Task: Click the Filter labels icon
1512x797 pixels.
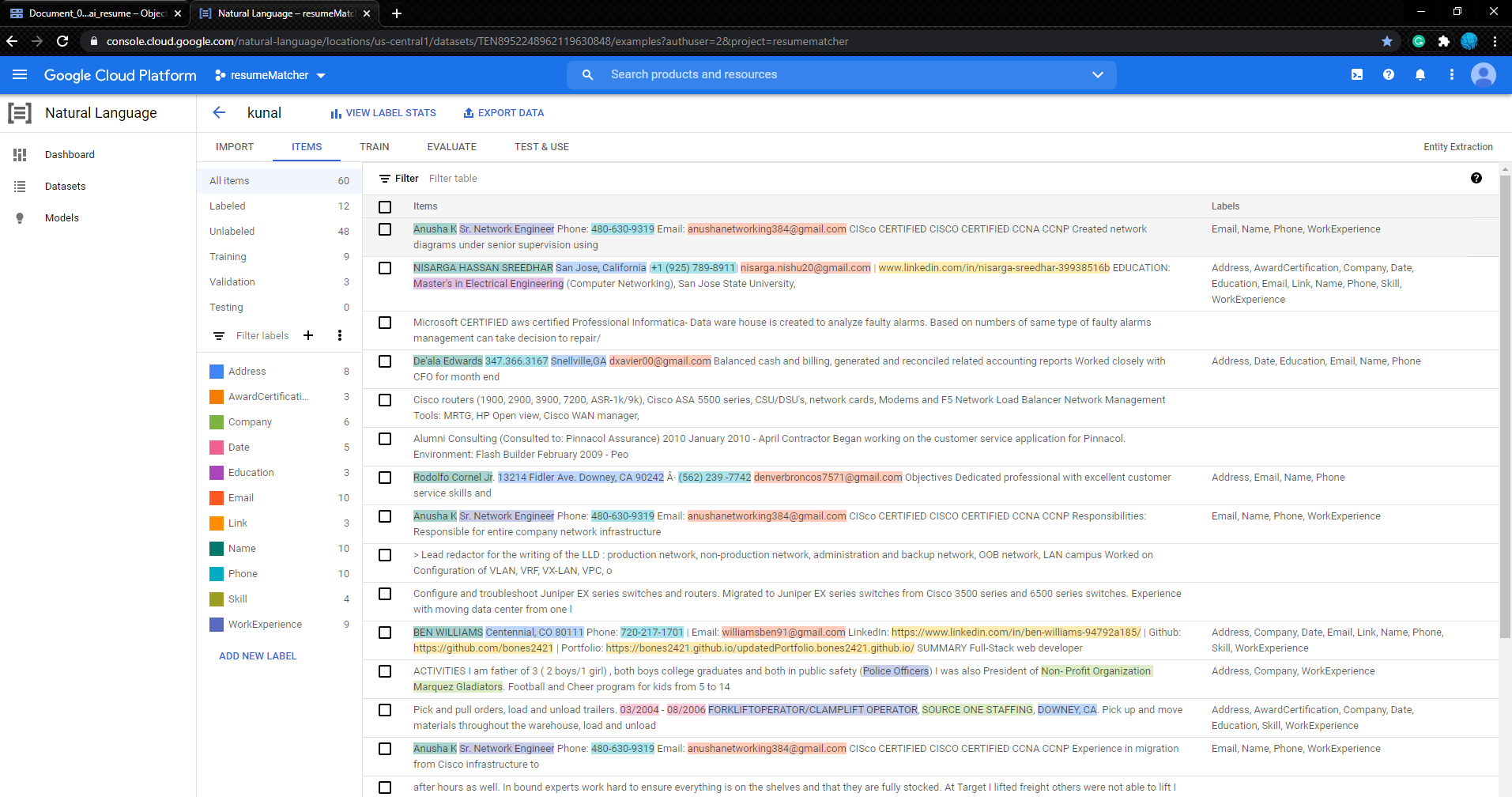Action: click(219, 336)
